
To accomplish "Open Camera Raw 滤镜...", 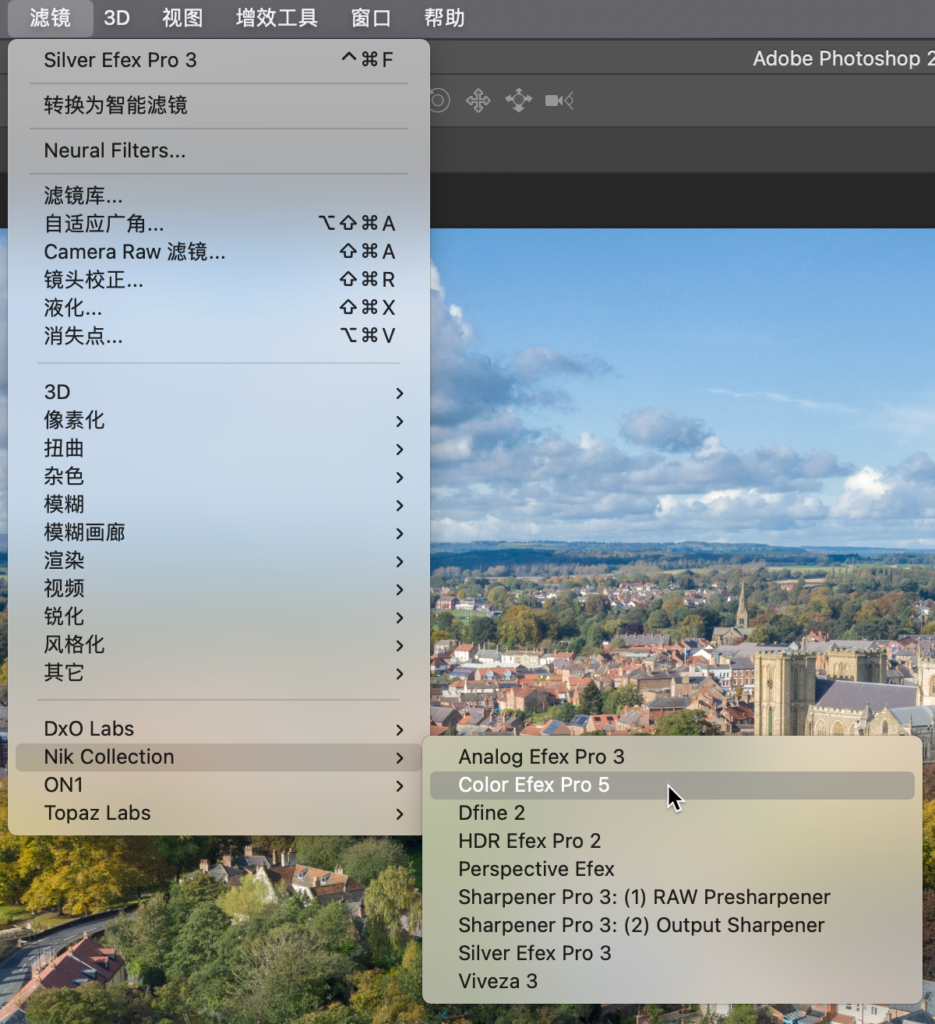I will point(219,251).
